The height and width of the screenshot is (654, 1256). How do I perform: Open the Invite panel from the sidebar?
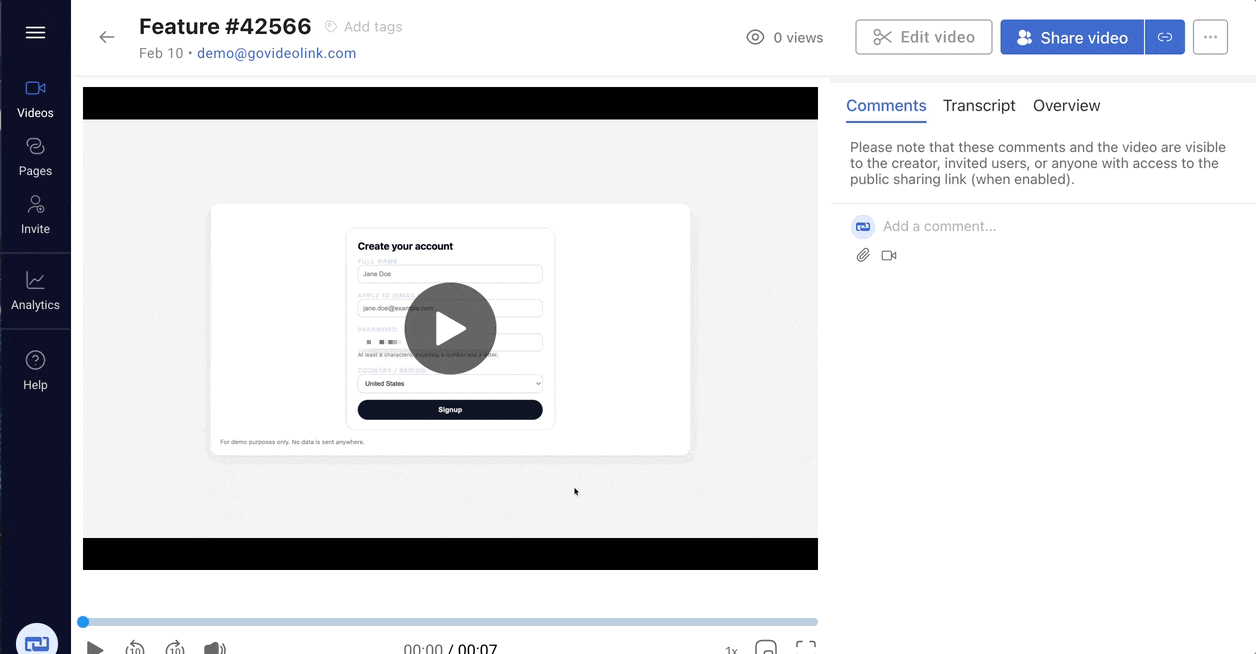coord(35,213)
